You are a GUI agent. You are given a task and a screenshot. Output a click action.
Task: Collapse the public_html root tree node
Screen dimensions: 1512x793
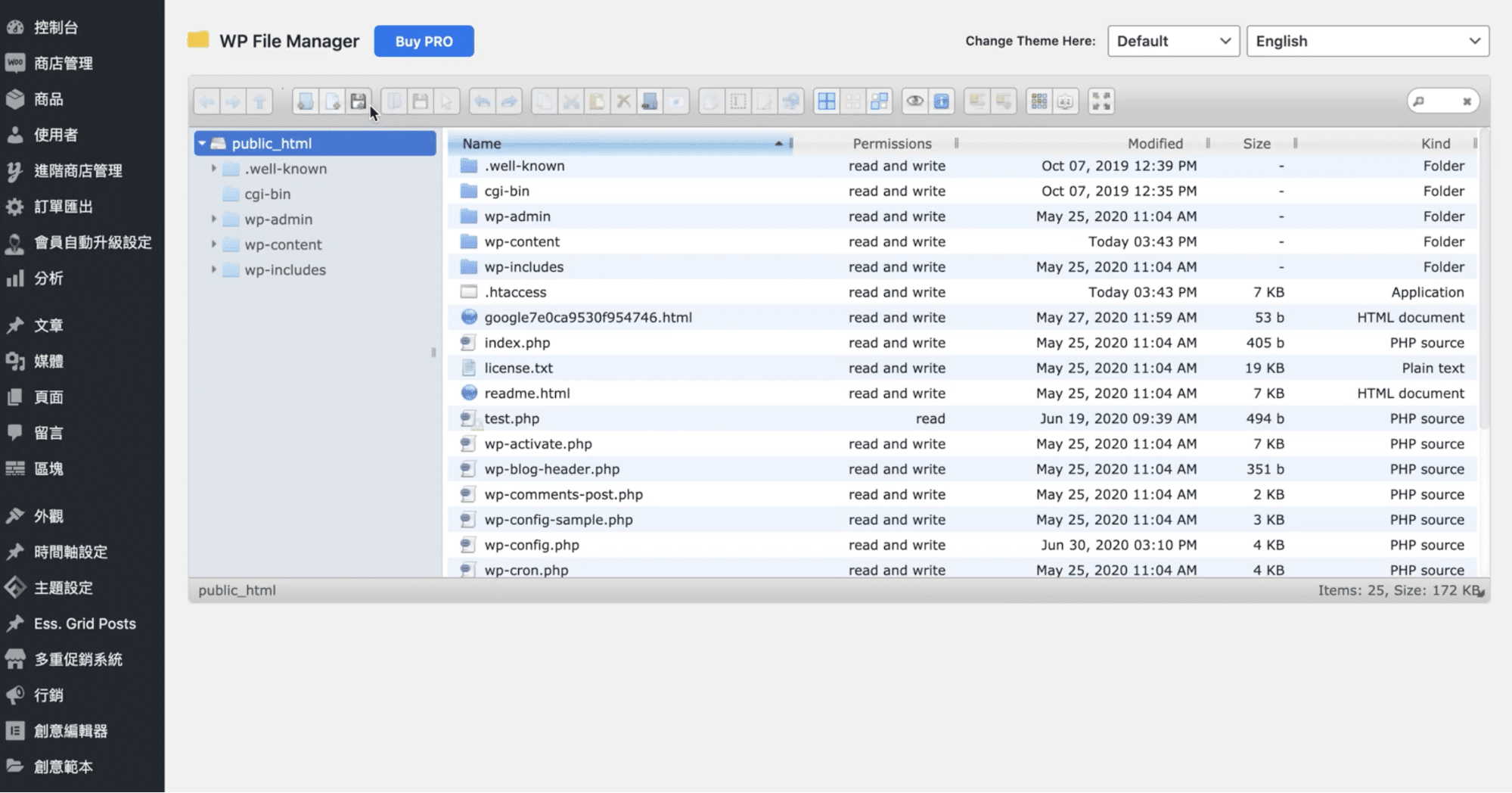click(x=202, y=143)
